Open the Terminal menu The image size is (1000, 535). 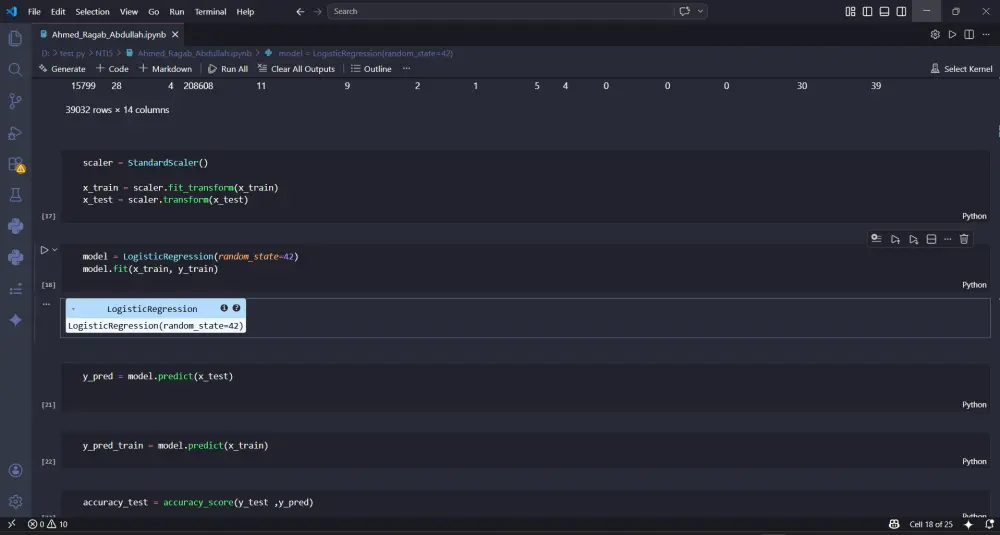[x=210, y=11]
